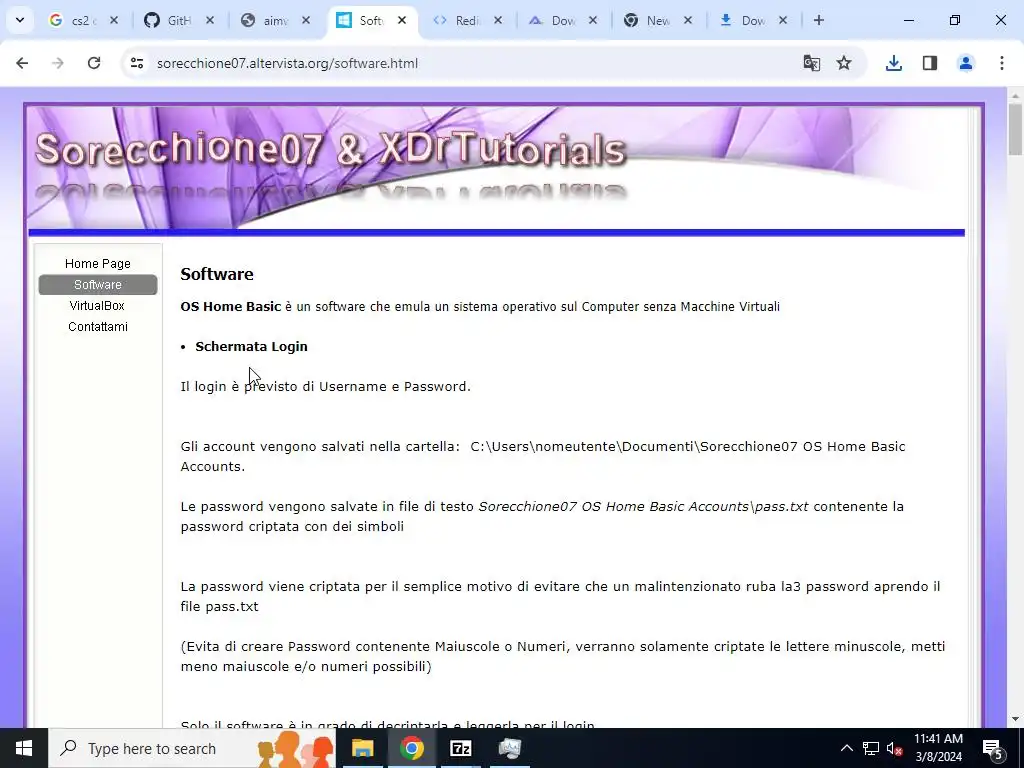Open the Windows Start menu
Screen dimensions: 1024x768
[24, 748]
